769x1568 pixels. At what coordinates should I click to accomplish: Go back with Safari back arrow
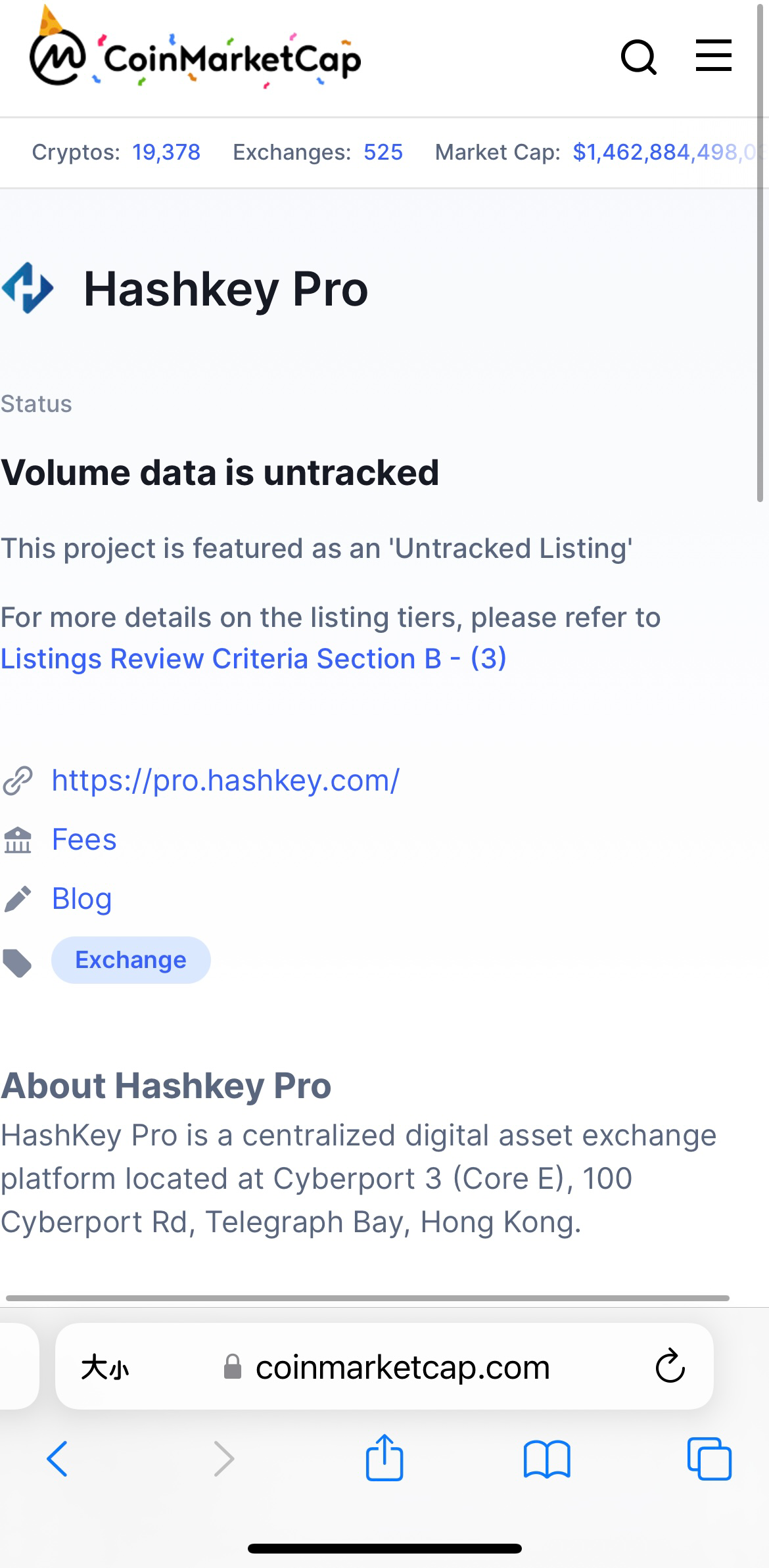pyautogui.click(x=57, y=1459)
